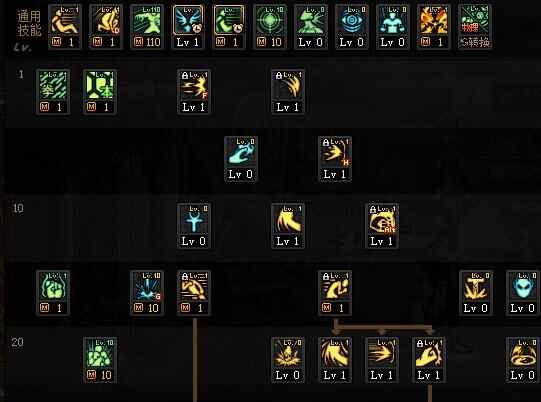Screen dimensions: 541x402
Task: Click the green Lv 110 mastered skill
Action: (147, 27)
